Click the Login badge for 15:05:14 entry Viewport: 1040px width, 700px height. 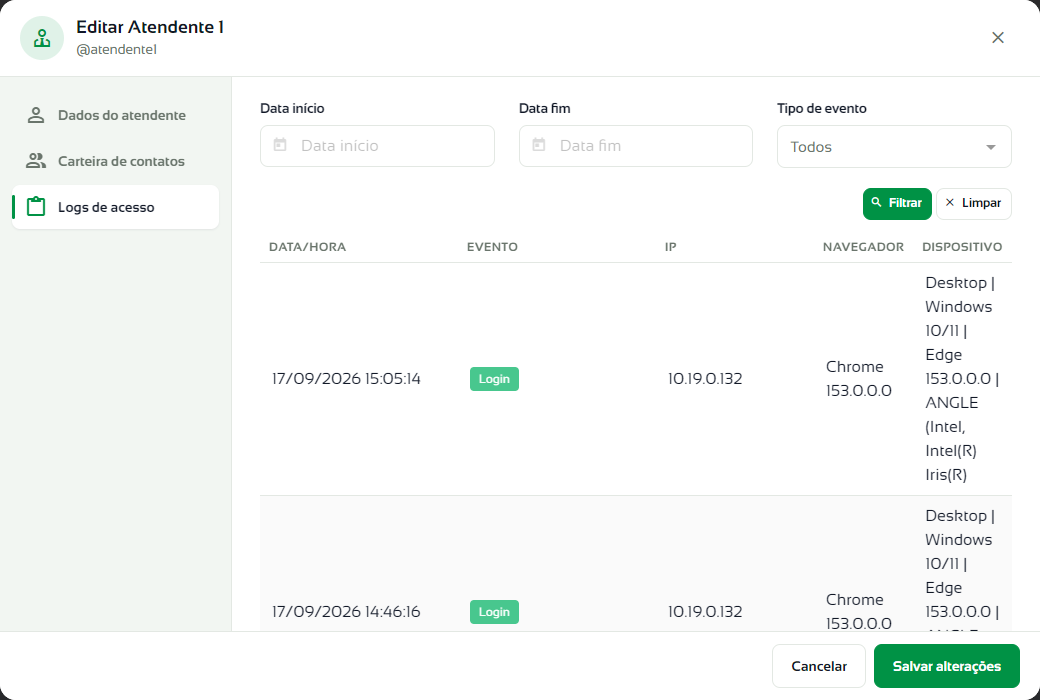pyautogui.click(x=494, y=379)
